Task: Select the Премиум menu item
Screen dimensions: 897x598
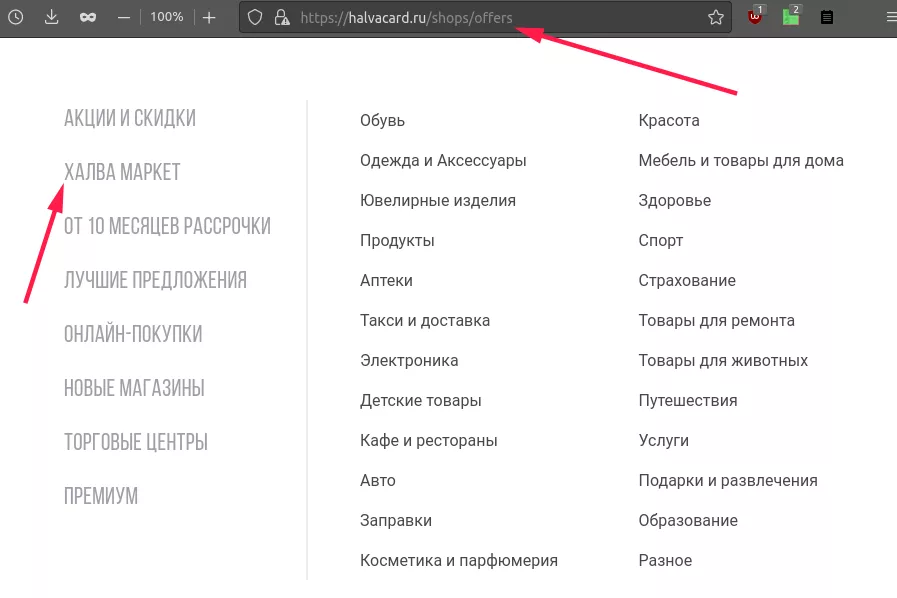Action: 101,496
